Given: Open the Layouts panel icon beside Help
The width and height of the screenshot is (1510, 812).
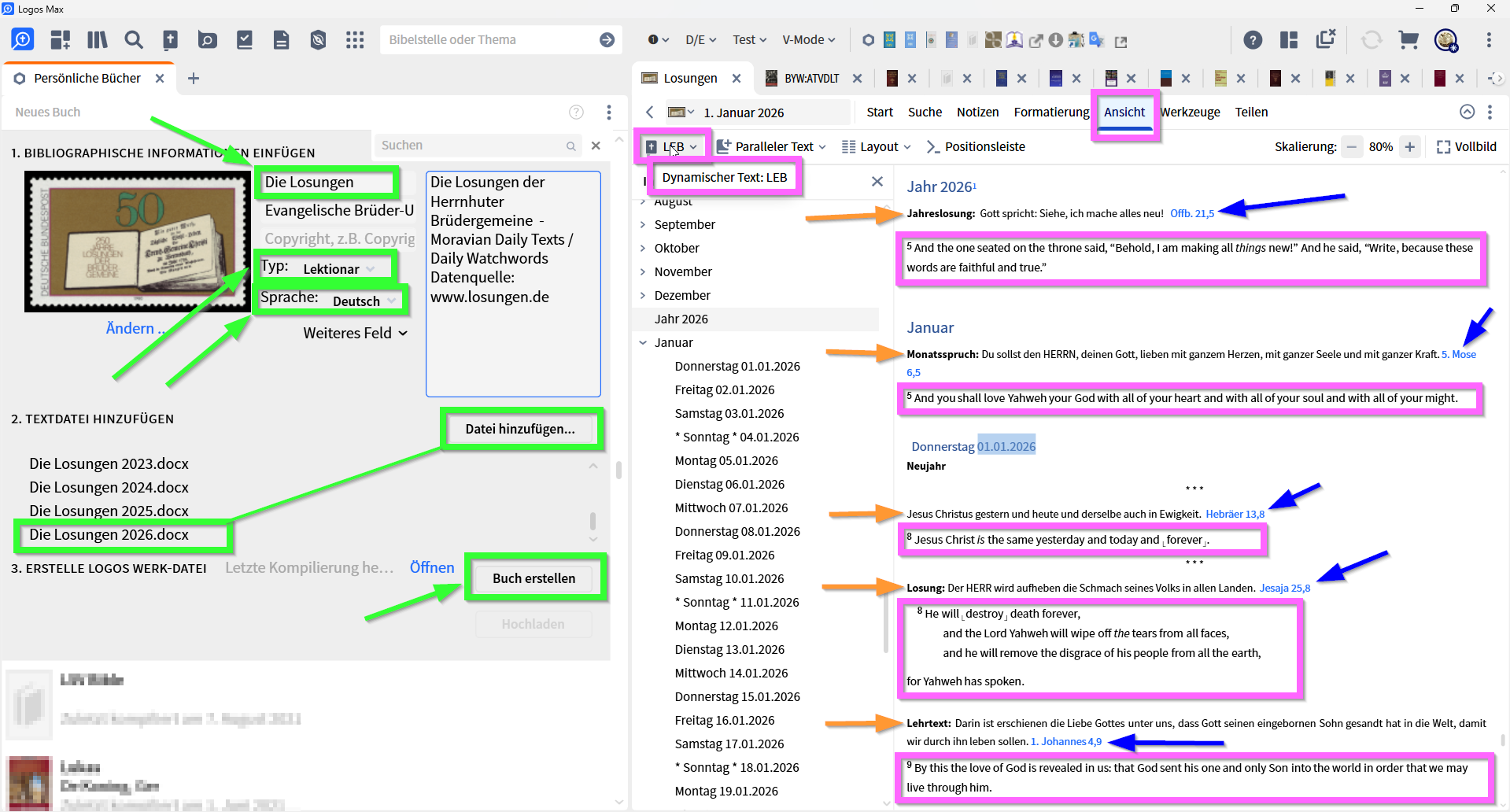Looking at the screenshot, I should [1289, 39].
